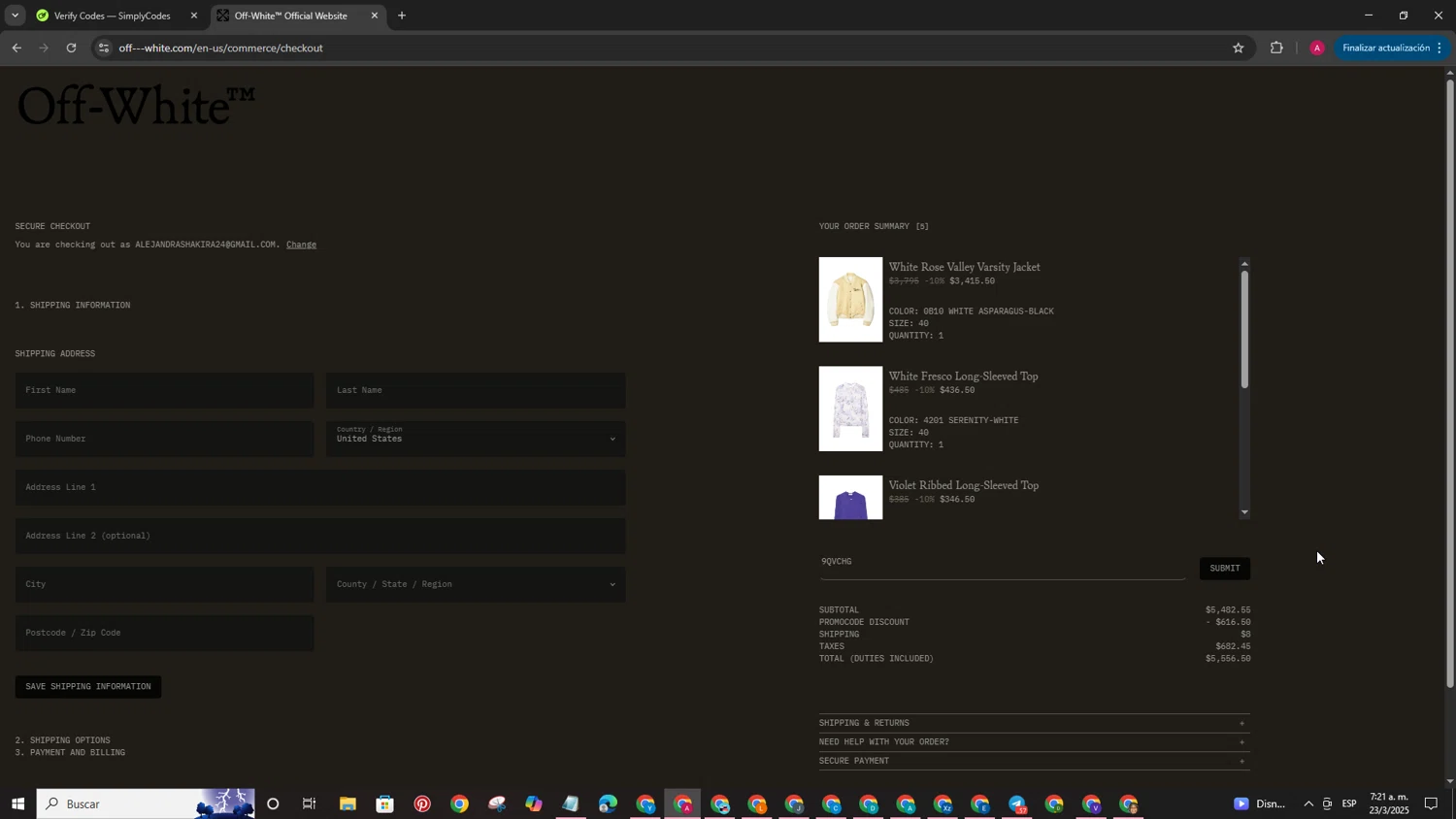
Task: Focus the Last Name field
Action: (476, 390)
